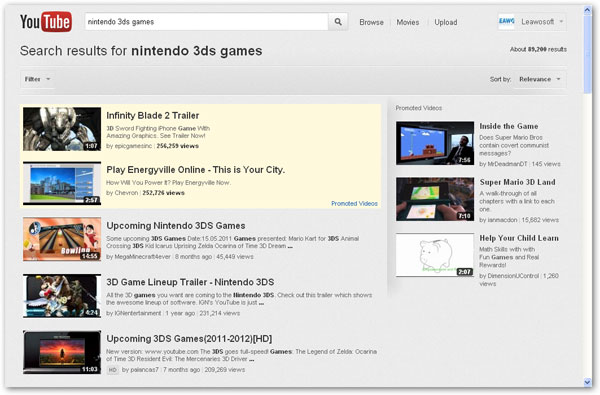Click the HD badge on Upcoming 3DS Games

click(x=112, y=370)
